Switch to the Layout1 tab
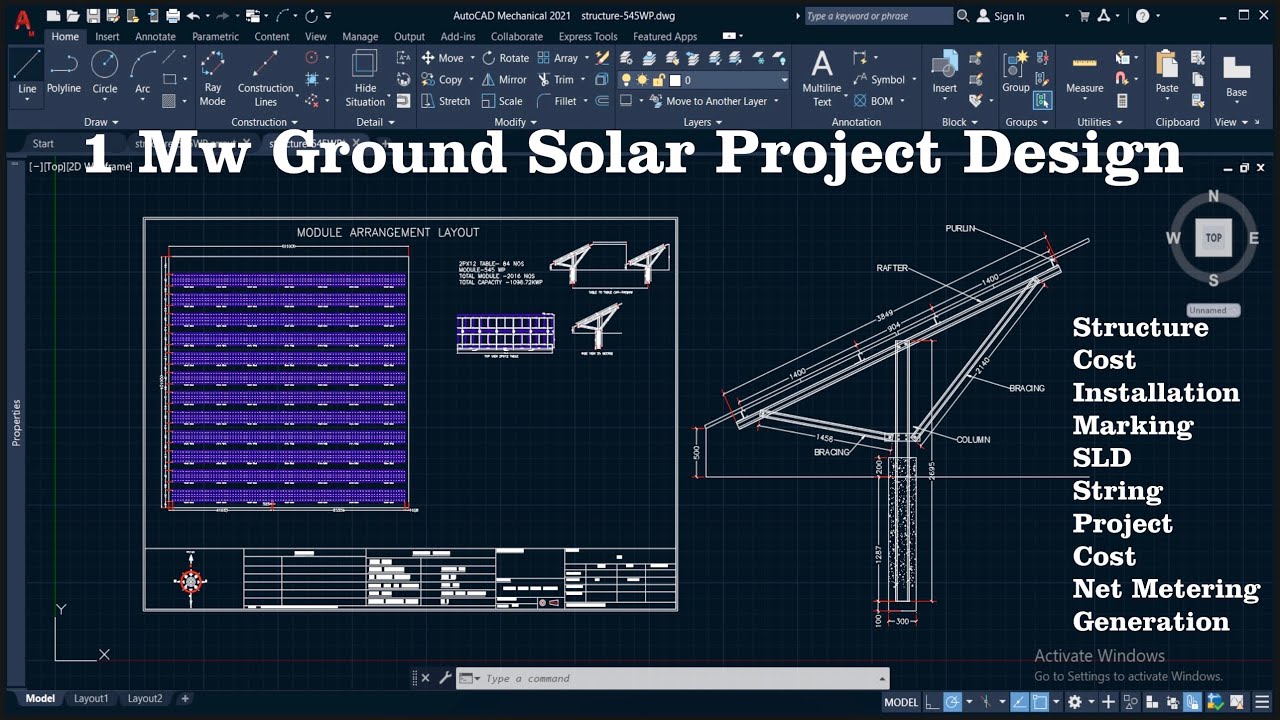Screen dimensions: 1280x720 pos(91,698)
